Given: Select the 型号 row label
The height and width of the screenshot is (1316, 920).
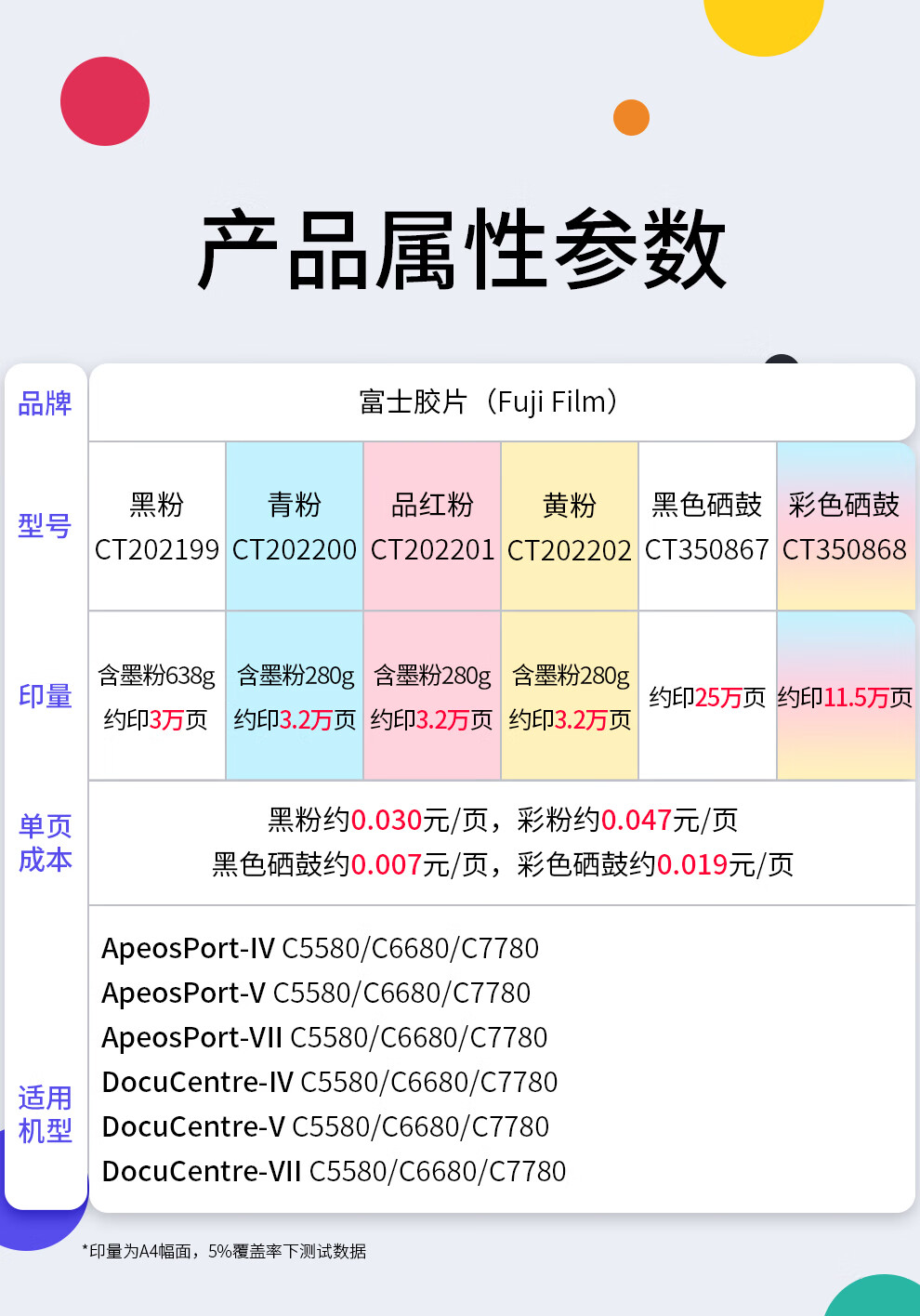Looking at the screenshot, I should click(x=46, y=526).
